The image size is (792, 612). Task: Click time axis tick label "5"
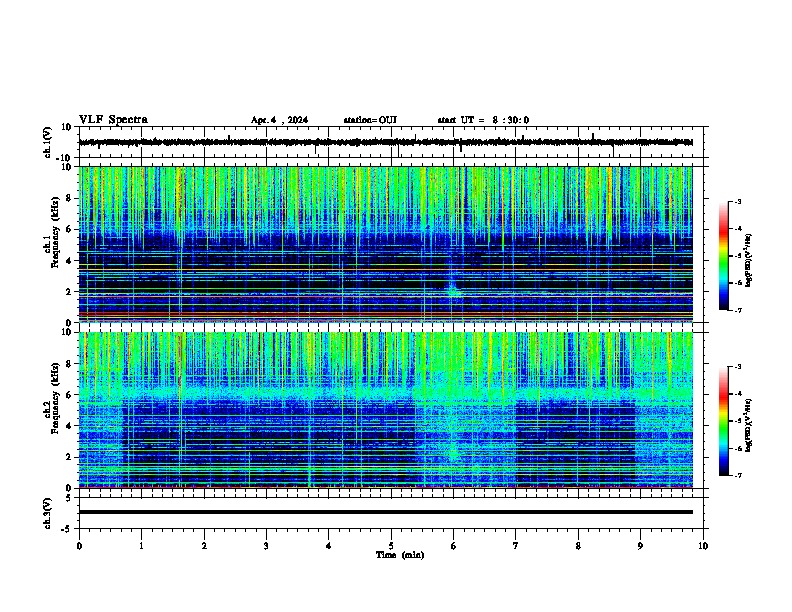click(x=391, y=546)
